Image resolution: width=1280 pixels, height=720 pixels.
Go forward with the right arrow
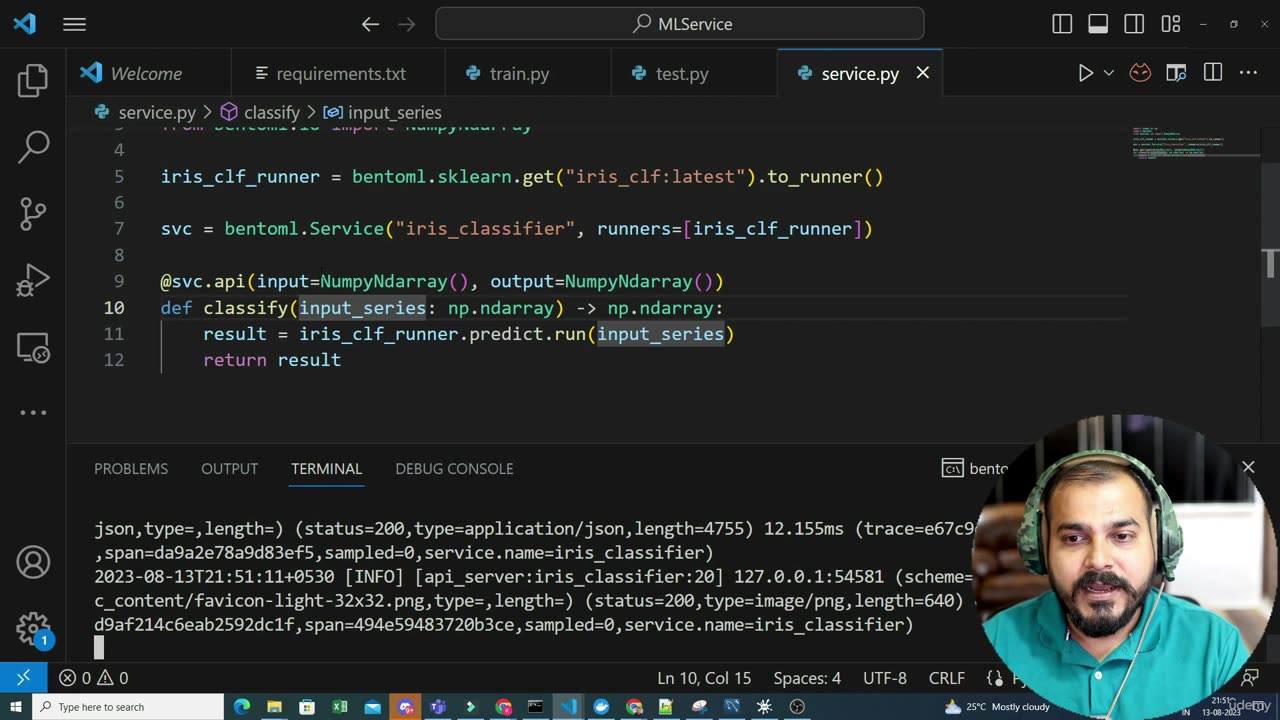[x=408, y=24]
